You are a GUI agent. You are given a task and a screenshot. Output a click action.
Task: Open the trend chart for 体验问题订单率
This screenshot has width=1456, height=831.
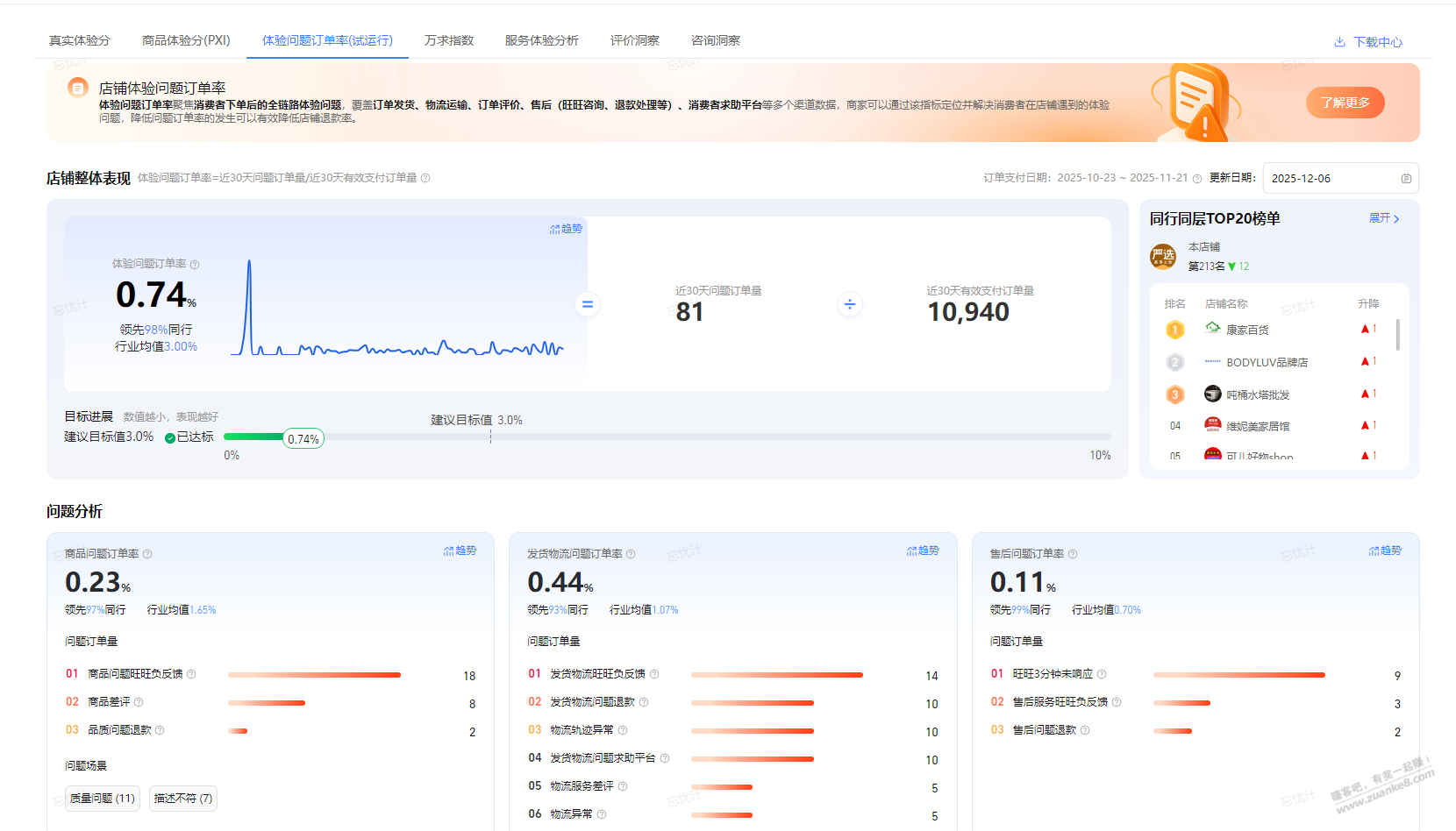pos(566,229)
